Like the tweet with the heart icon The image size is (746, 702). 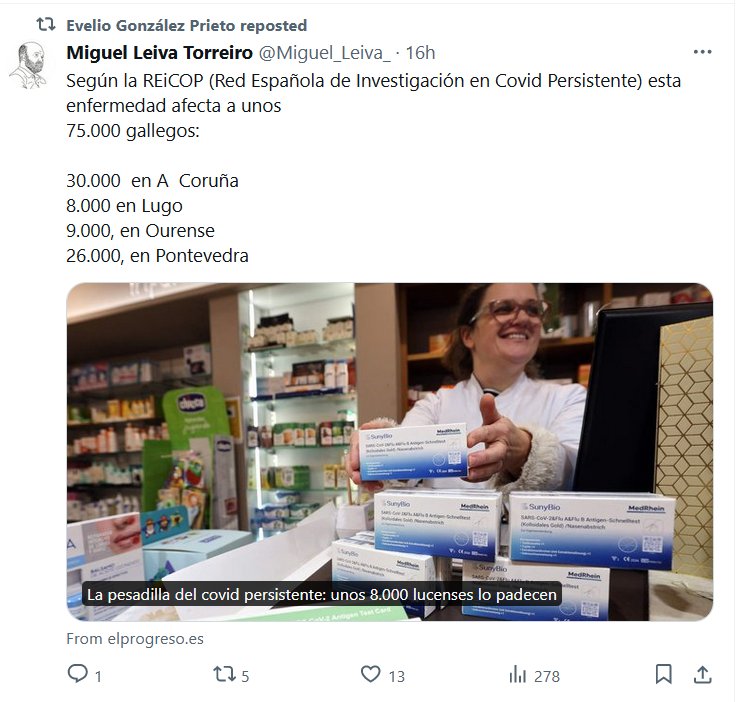[x=371, y=674]
